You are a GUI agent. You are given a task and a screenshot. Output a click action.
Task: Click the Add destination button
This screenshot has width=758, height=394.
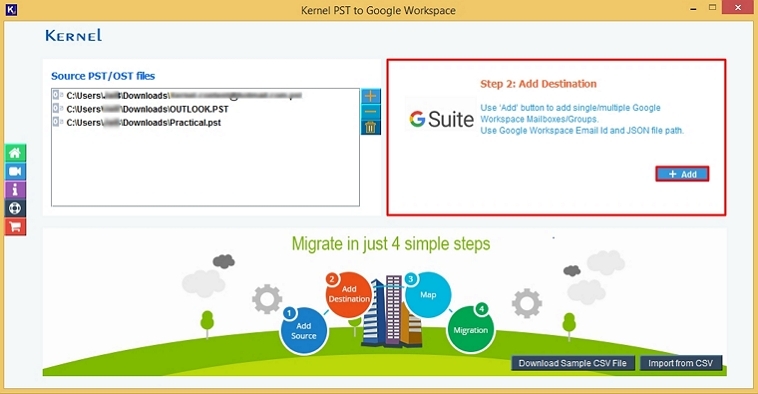point(682,174)
